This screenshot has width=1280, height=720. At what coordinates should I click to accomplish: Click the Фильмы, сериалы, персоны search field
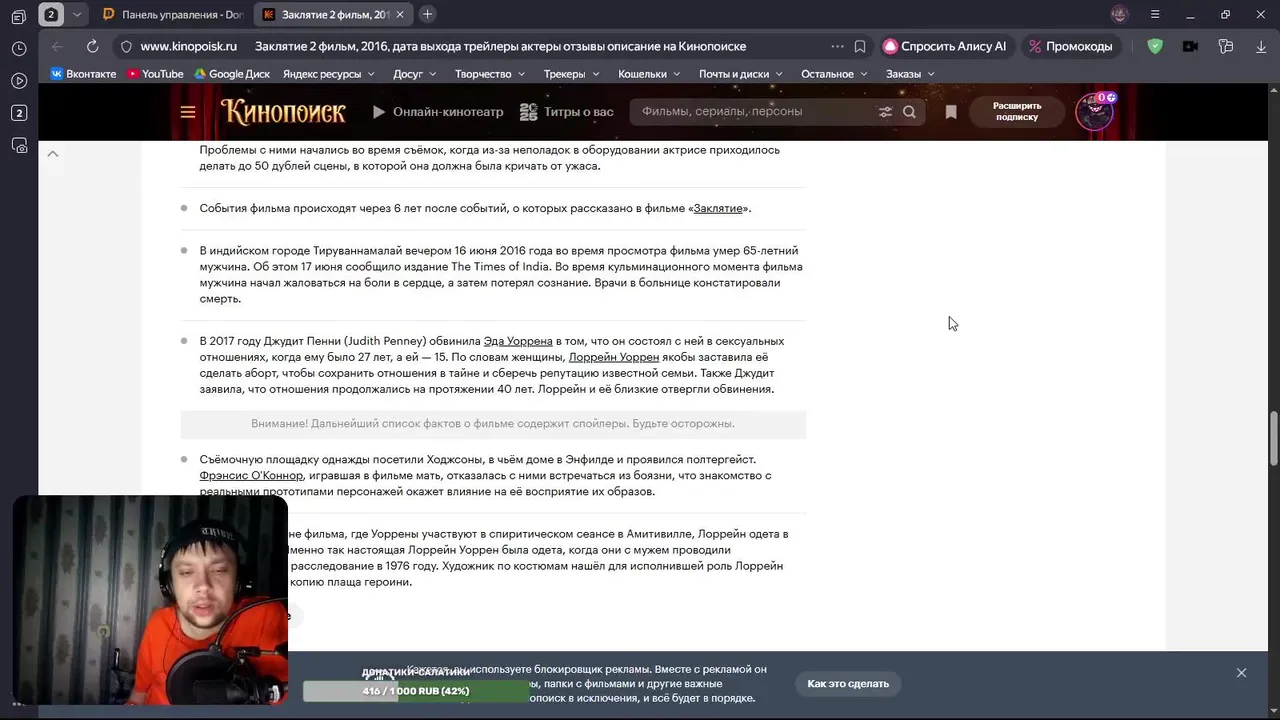pyautogui.click(x=755, y=112)
